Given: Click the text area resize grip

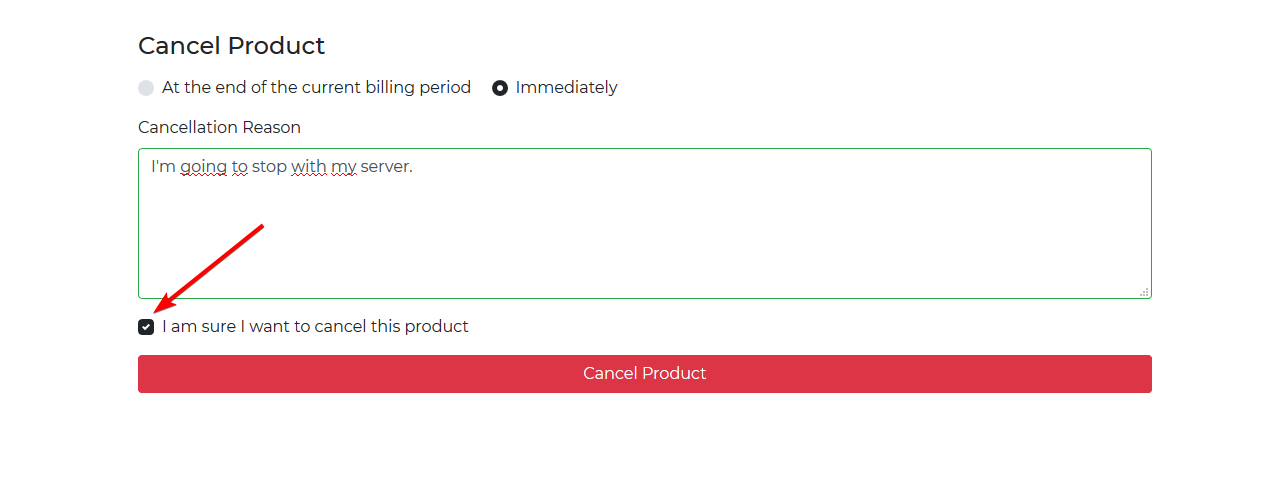Looking at the screenshot, I should pyautogui.click(x=1144, y=291).
